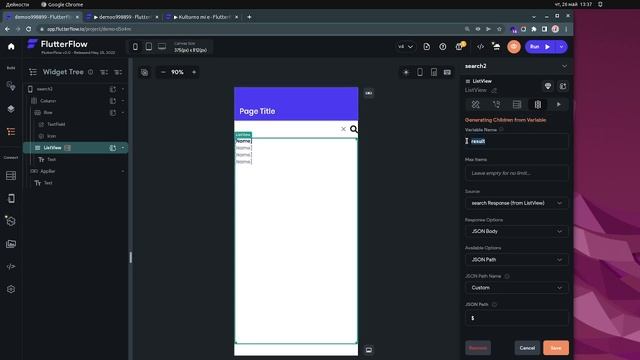Select AppBar in widget tree
Image resolution: width=640 pixels, height=360 pixels.
pyautogui.click(x=47, y=171)
